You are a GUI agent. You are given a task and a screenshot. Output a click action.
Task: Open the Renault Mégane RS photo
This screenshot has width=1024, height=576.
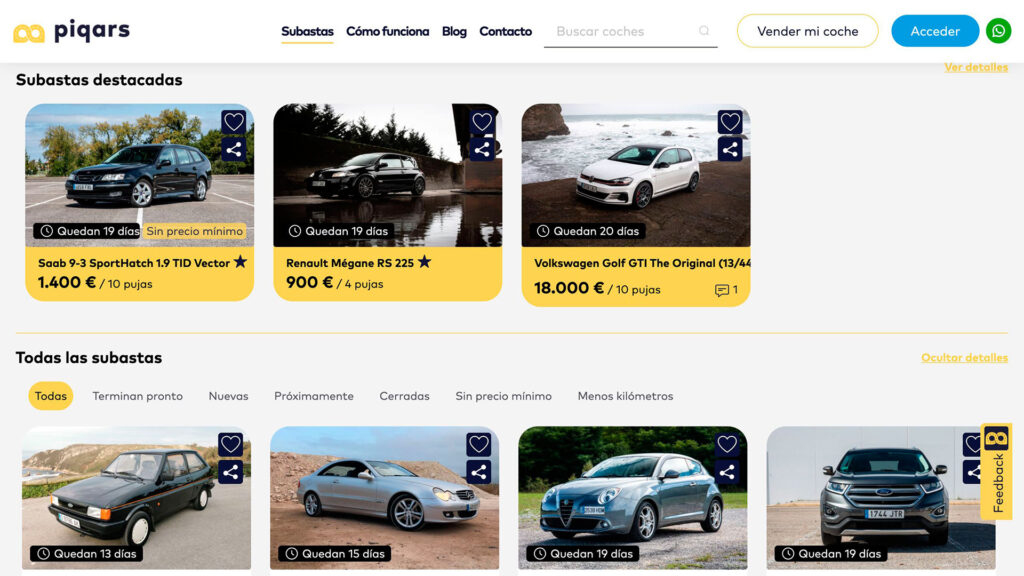(x=387, y=175)
